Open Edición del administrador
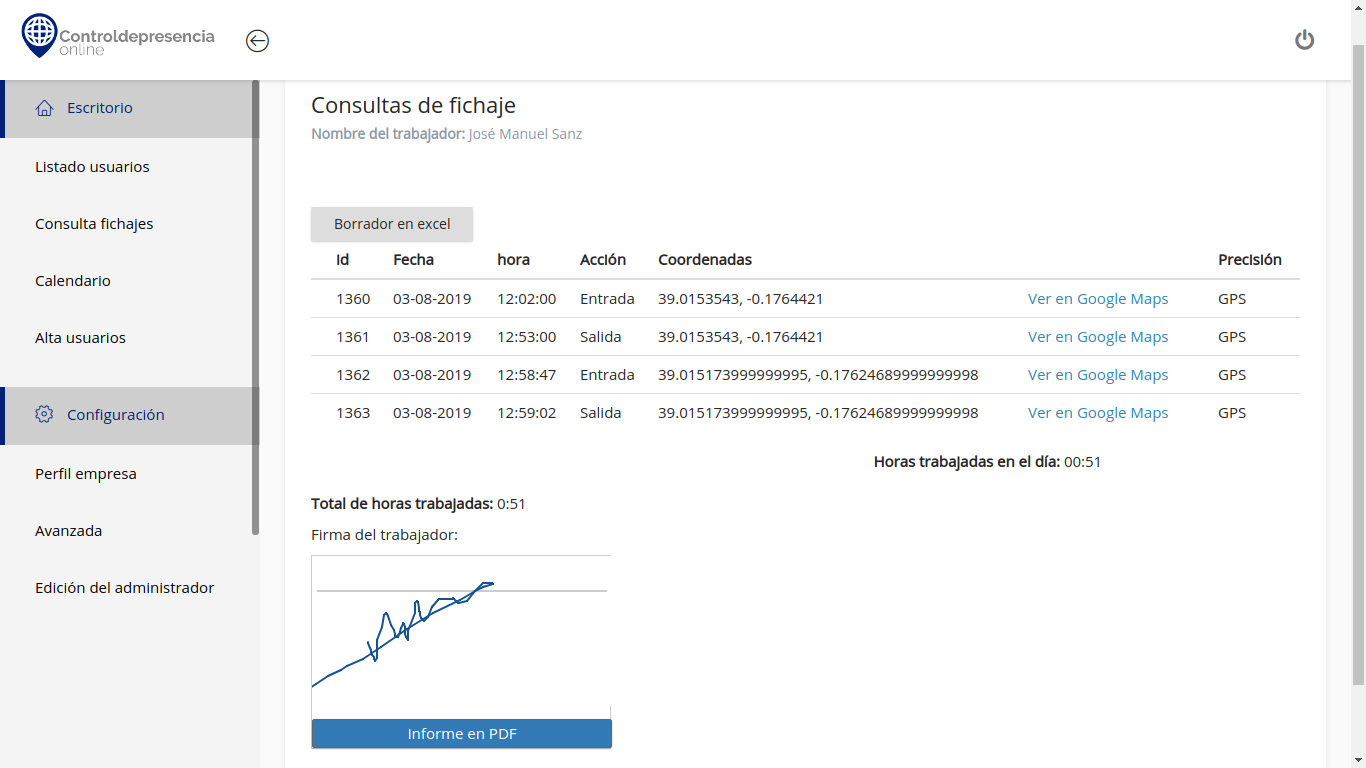 click(x=124, y=588)
